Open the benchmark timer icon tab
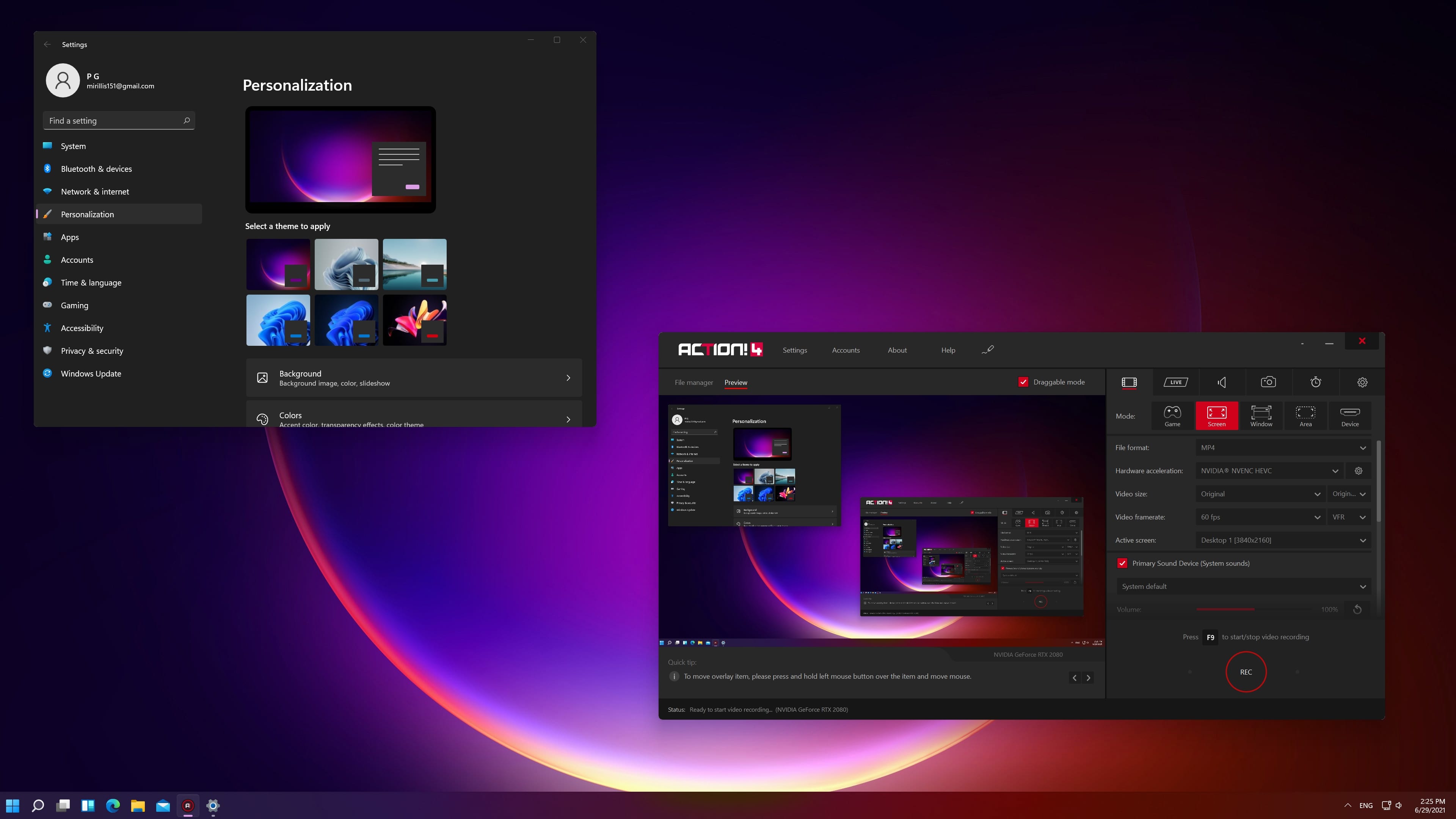Screen dimensions: 1456x819 [x=1316, y=382]
